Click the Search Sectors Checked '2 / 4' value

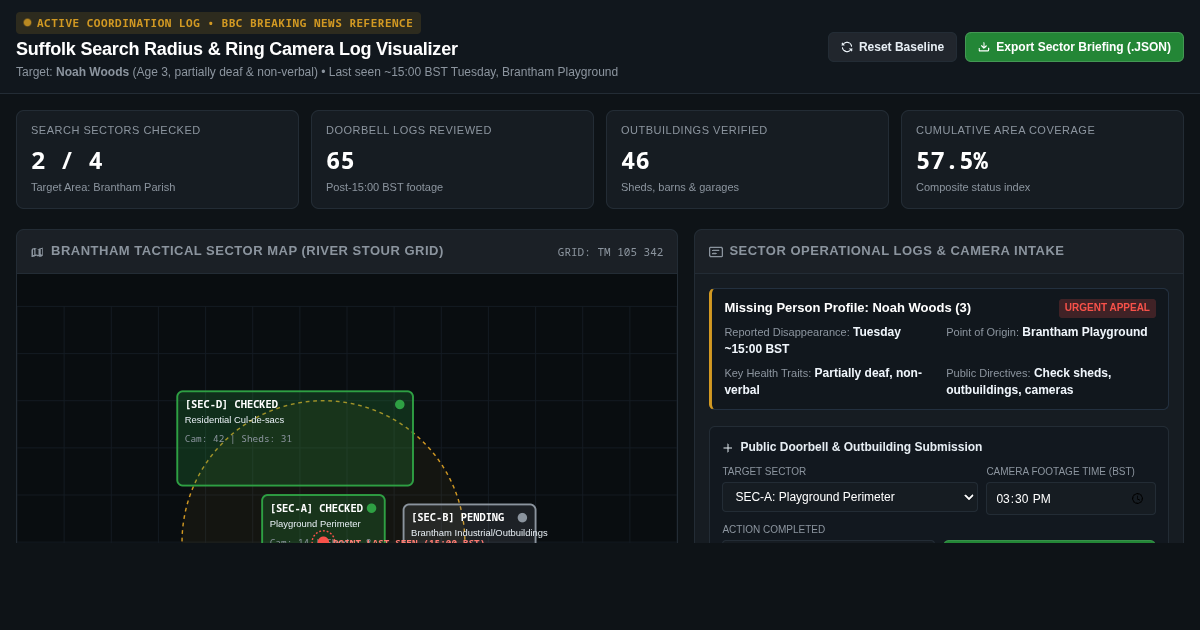click(67, 161)
